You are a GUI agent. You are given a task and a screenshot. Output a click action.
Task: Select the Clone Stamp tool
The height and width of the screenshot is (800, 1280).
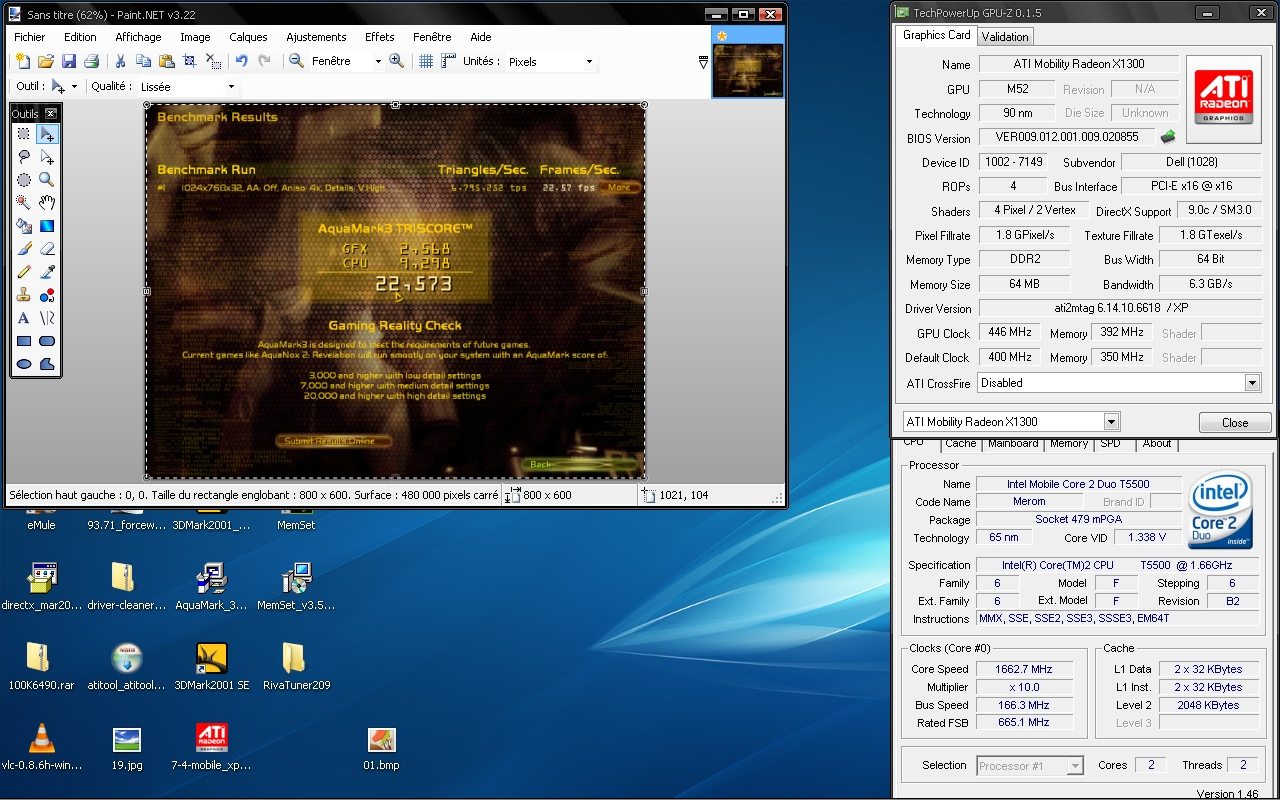tap(24, 295)
